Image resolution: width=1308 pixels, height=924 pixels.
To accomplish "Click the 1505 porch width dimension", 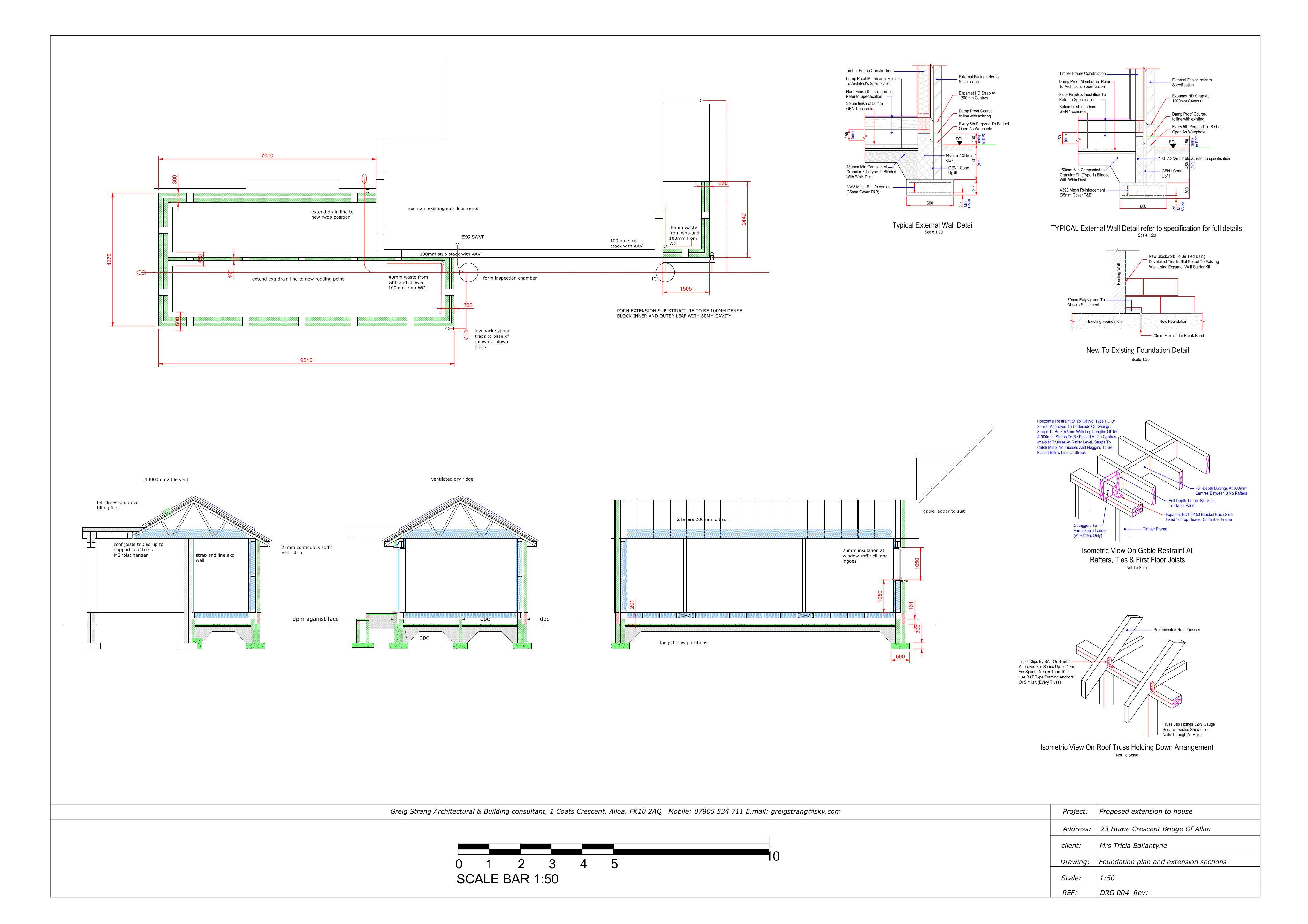I will coord(686,289).
